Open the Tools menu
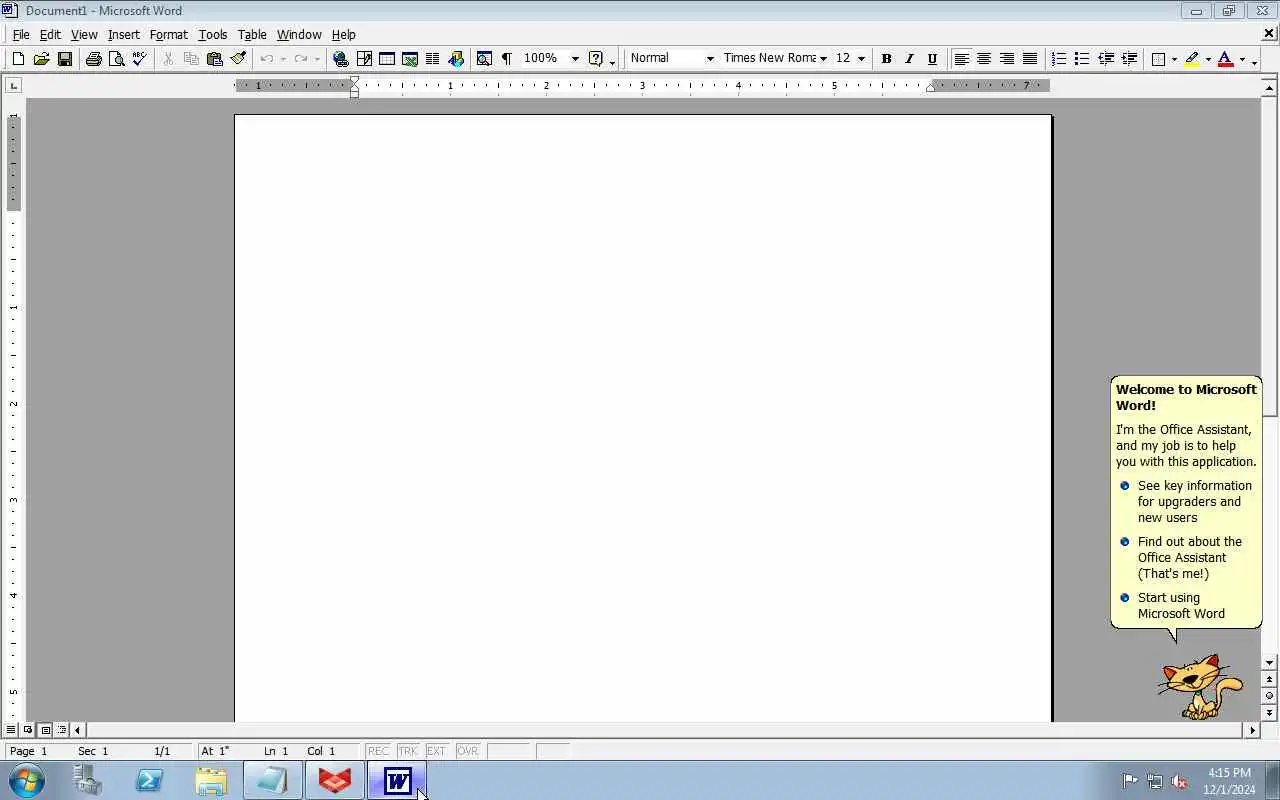Viewport: 1280px width, 800px height. pos(212,34)
